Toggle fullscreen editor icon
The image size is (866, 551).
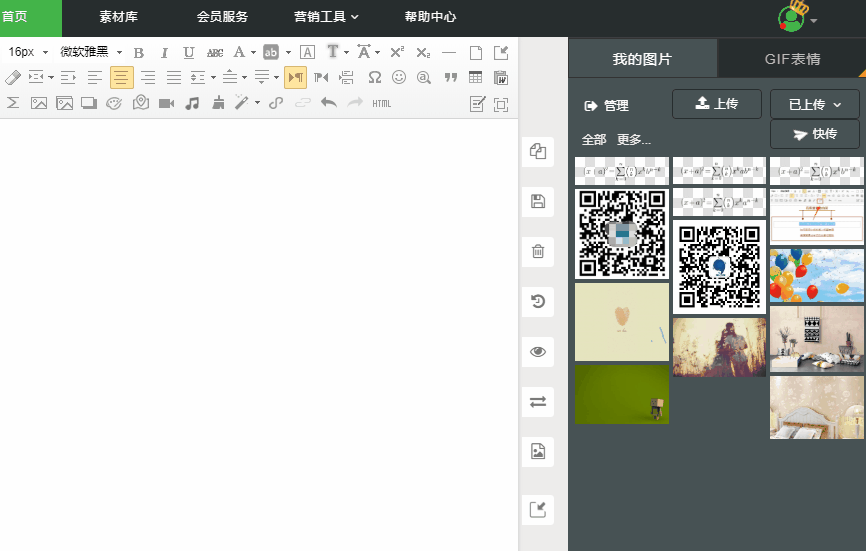[501, 104]
